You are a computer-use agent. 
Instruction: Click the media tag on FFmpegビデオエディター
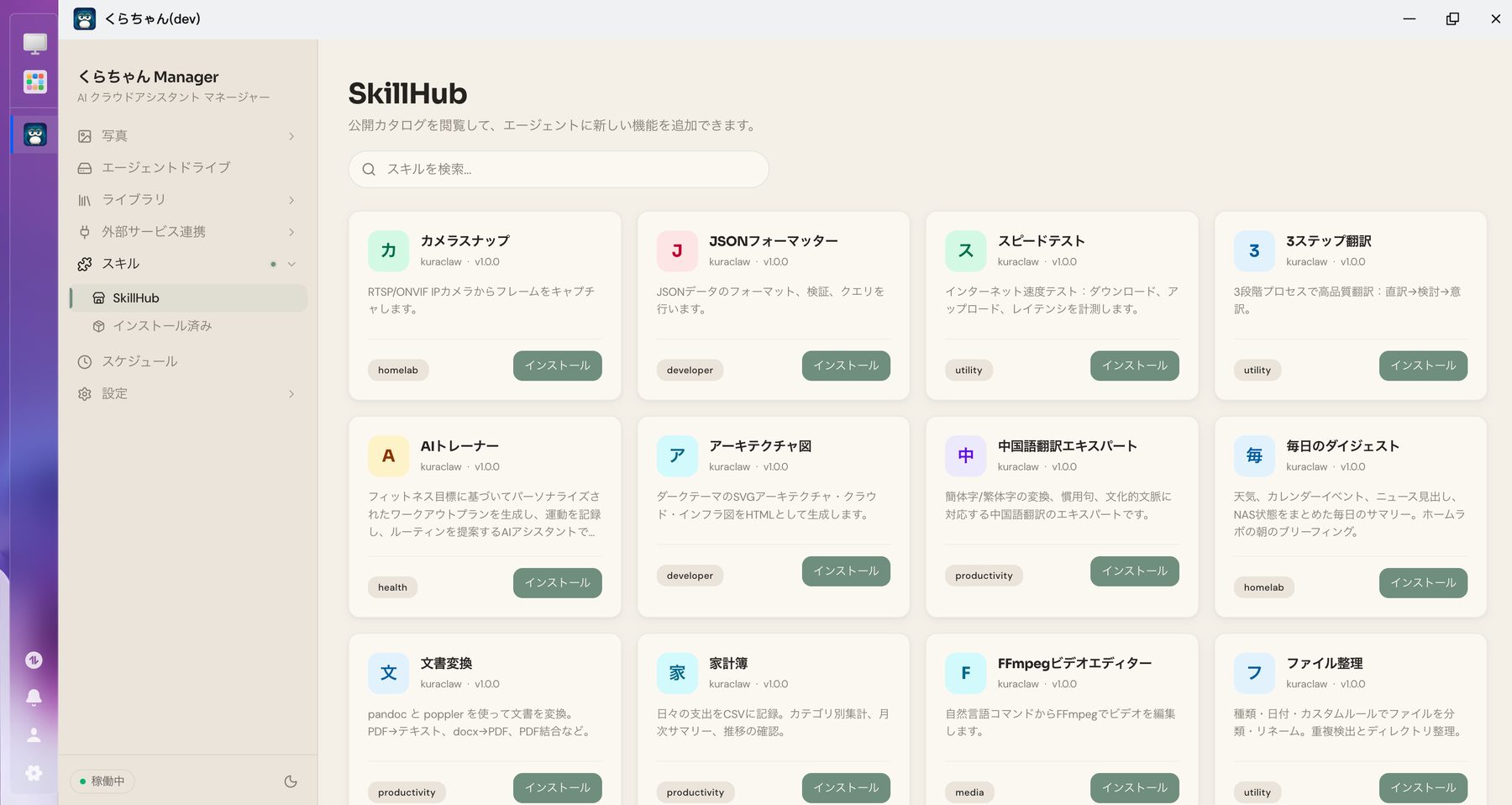click(x=969, y=792)
